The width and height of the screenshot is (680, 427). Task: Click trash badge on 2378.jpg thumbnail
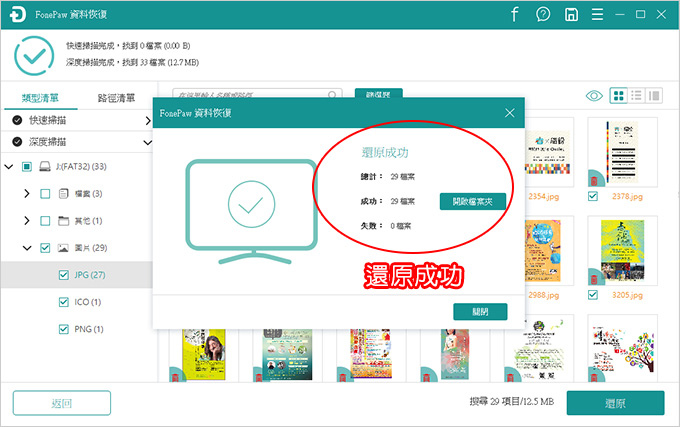click(594, 179)
